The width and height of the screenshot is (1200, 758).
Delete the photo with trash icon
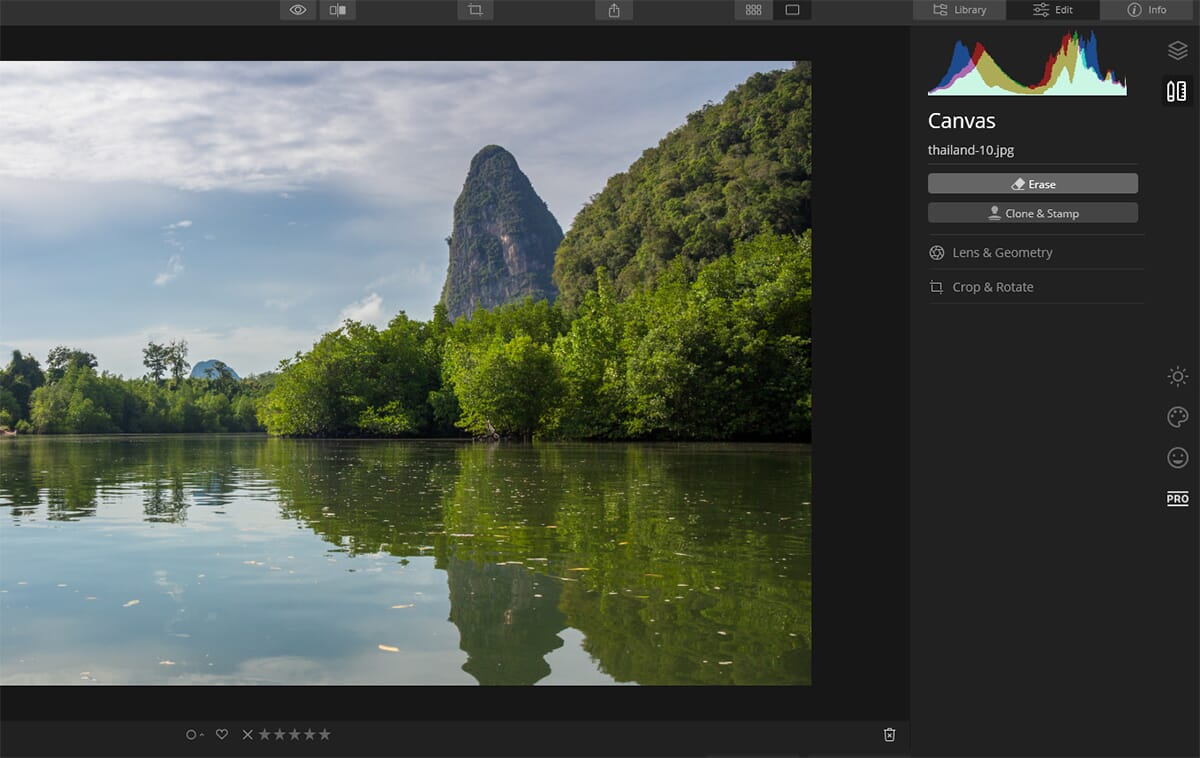click(x=890, y=735)
